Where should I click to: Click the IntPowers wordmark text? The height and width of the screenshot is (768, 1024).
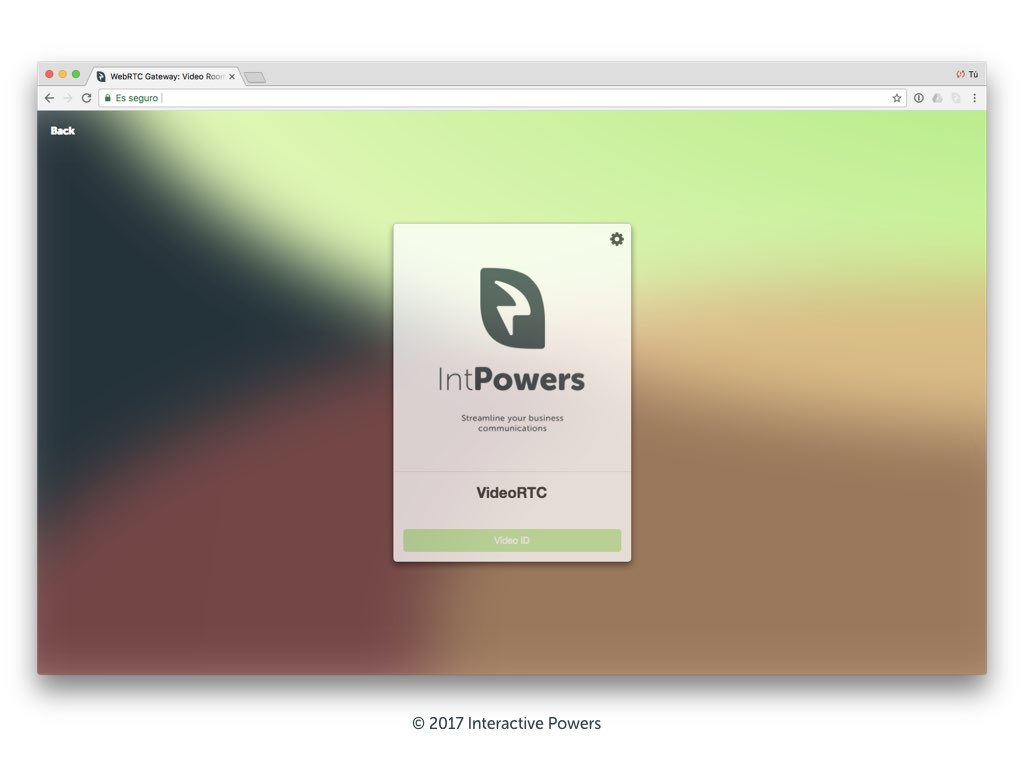coord(512,380)
